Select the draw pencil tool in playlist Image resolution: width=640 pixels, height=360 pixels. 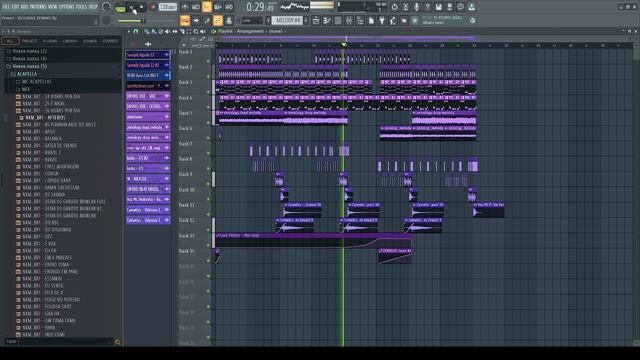pyautogui.click(x=147, y=31)
